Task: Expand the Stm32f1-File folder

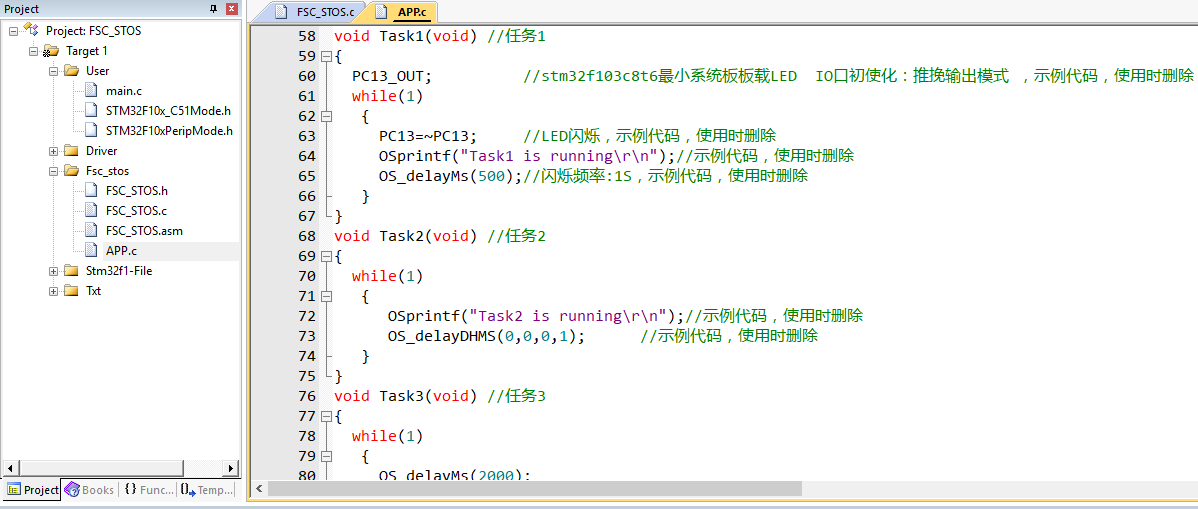Action: click(53, 271)
